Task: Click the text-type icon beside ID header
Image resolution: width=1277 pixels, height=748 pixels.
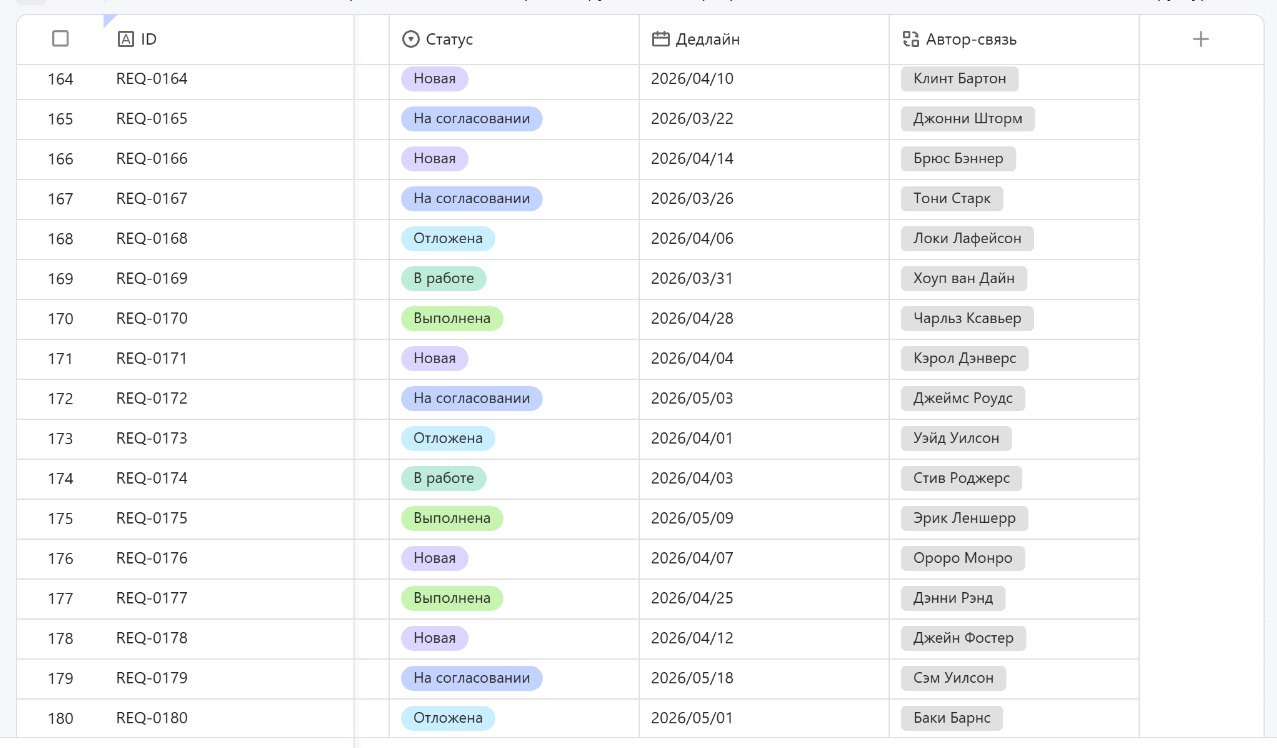Action: tap(126, 39)
